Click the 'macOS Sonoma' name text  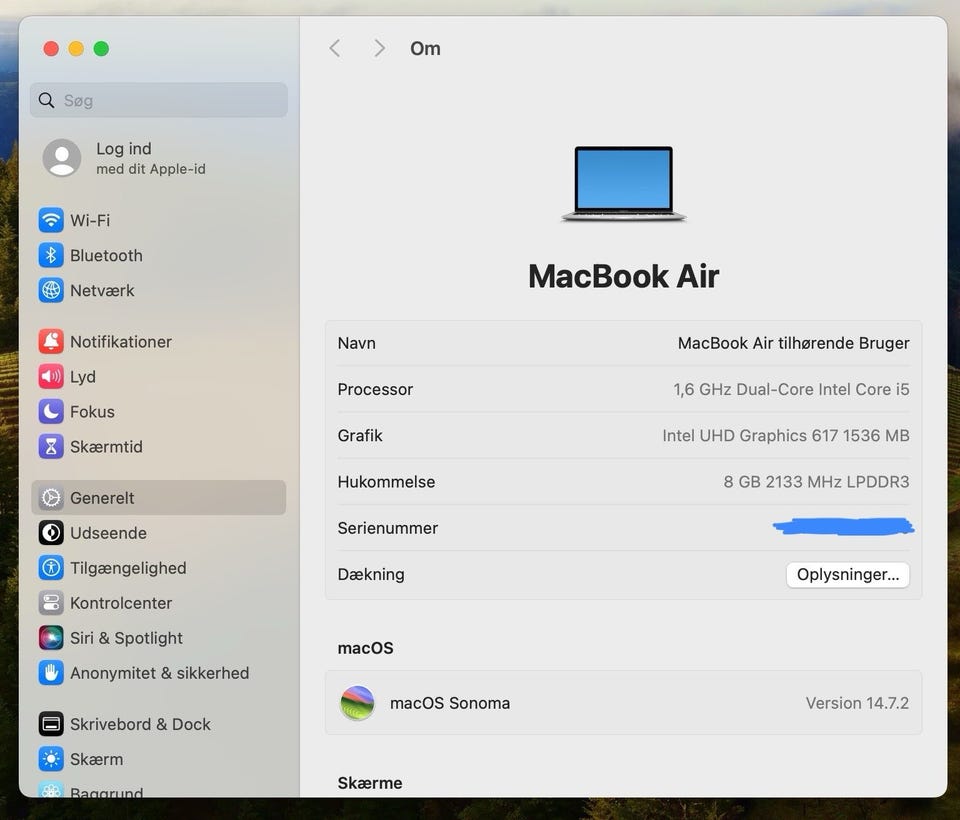450,703
